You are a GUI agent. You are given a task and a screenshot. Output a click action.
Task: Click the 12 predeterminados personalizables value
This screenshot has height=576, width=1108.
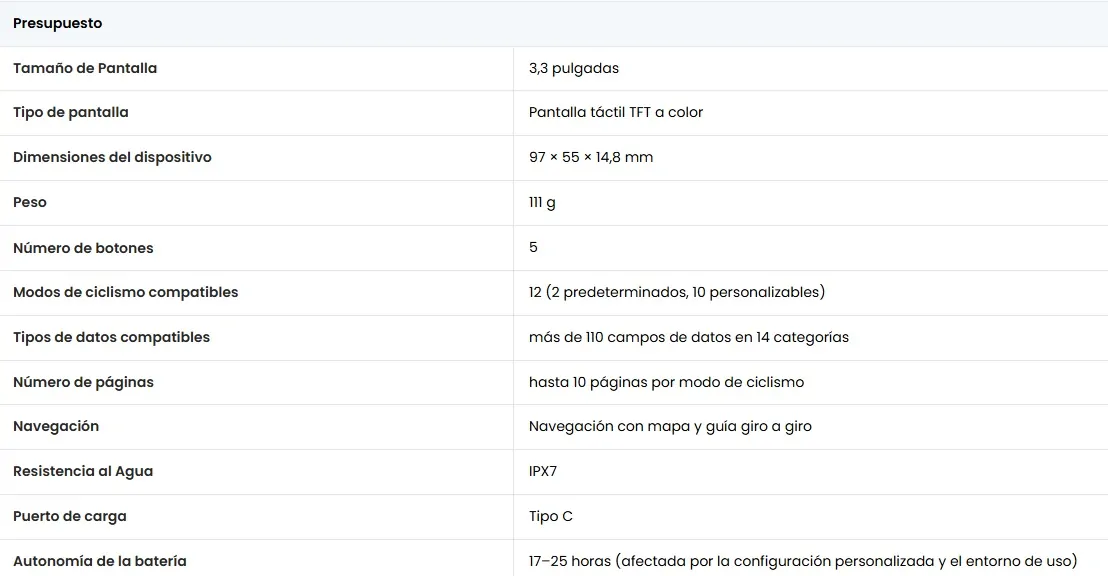(x=677, y=293)
